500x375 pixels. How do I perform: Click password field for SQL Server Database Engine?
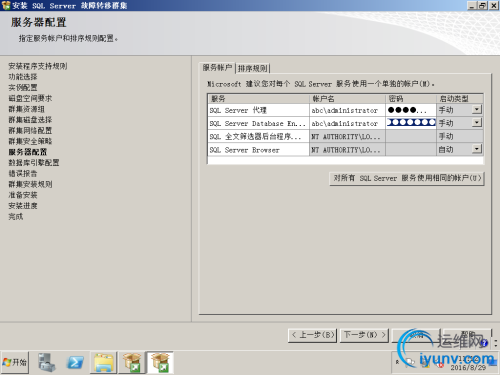411,123
